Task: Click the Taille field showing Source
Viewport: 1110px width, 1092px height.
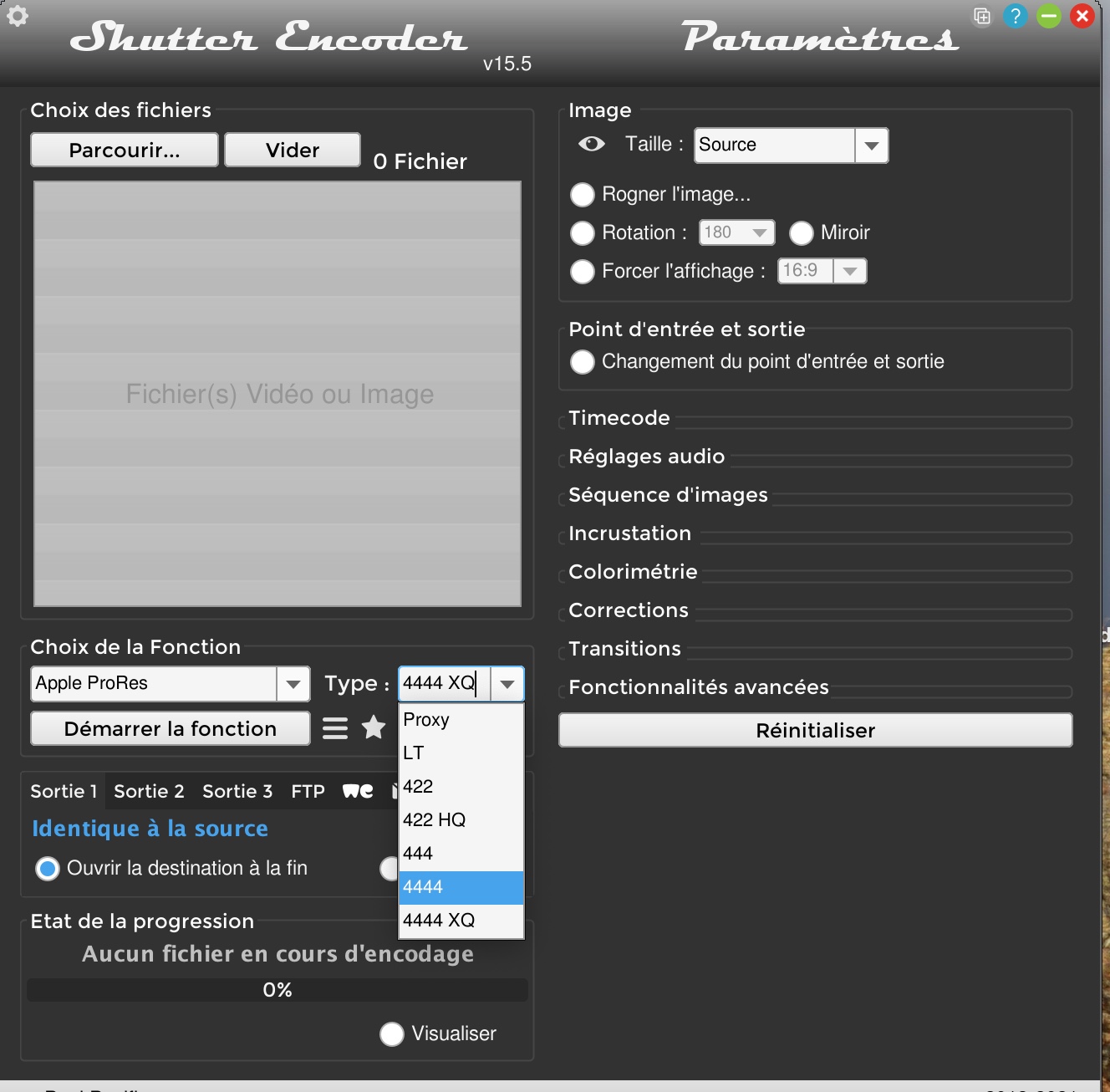Action: tap(775, 145)
